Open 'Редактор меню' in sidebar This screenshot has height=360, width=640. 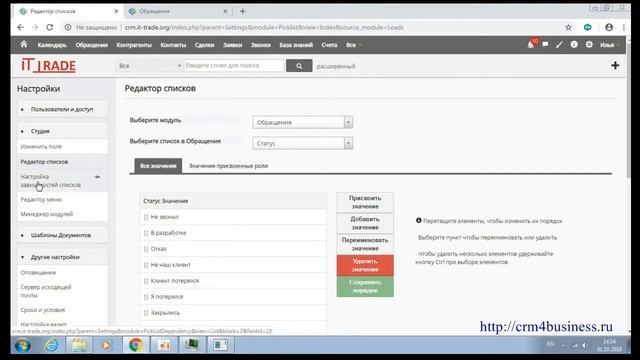click(62, 200)
